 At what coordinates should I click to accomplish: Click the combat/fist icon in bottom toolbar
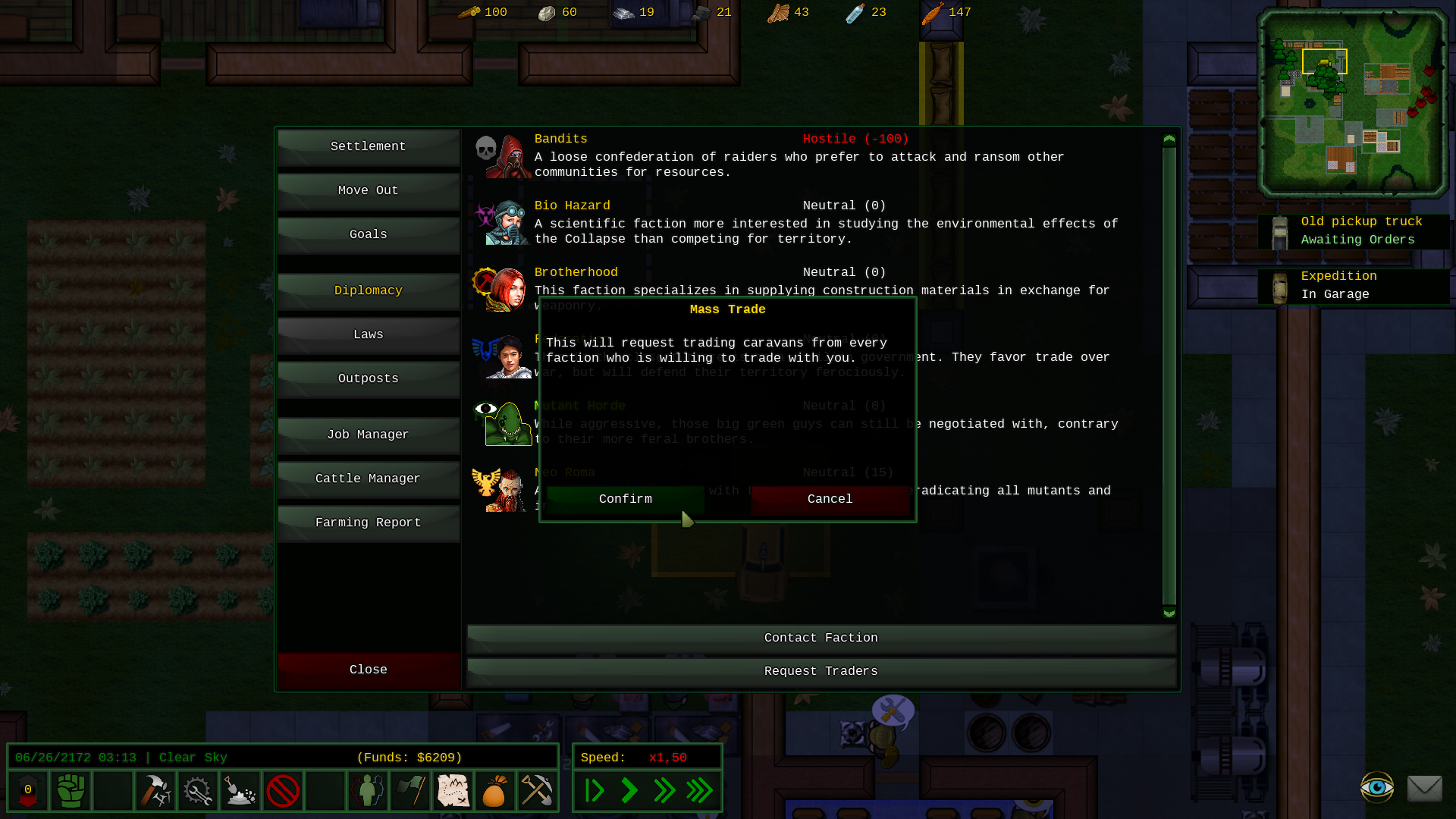pyautogui.click(x=69, y=790)
